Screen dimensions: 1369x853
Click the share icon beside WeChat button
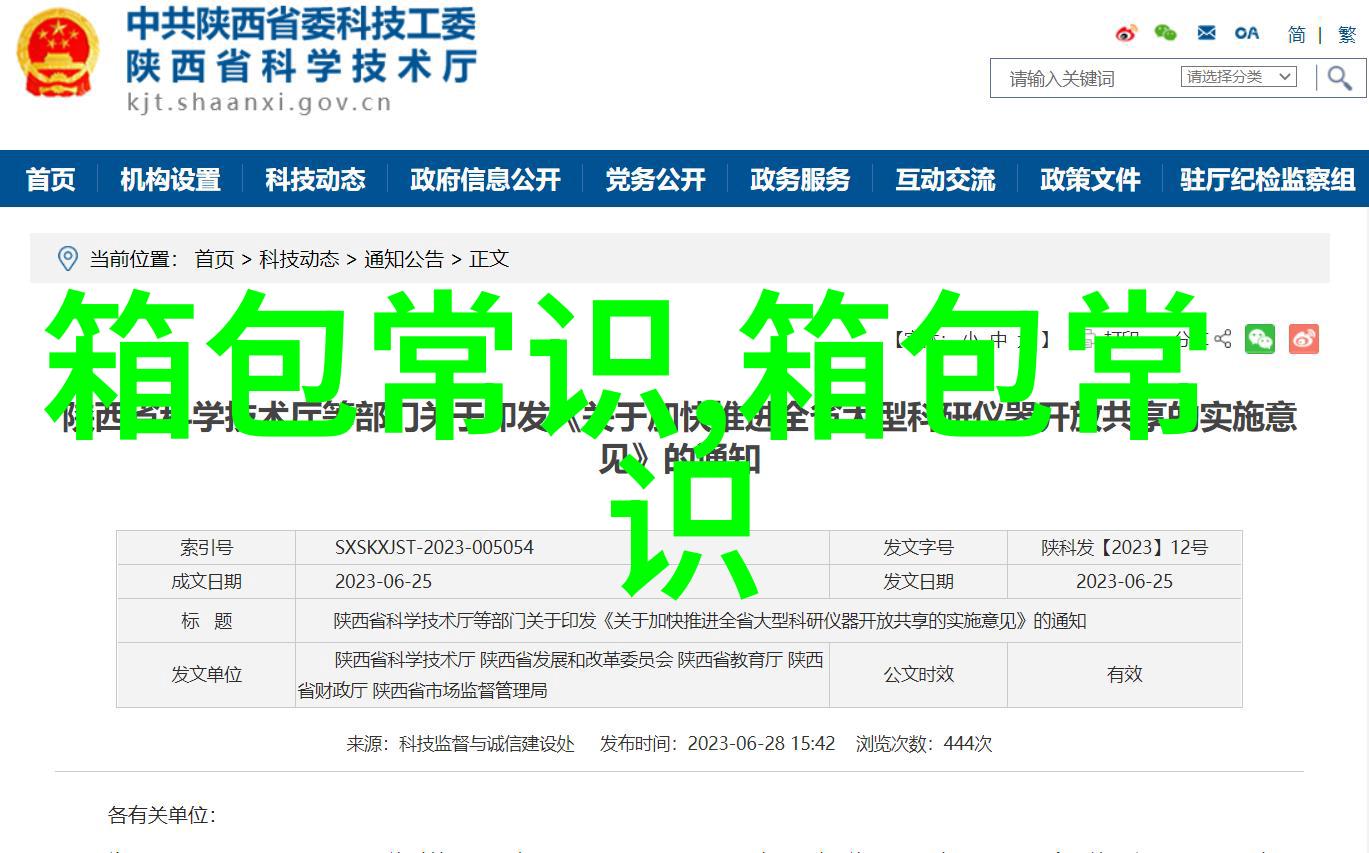(x=1223, y=339)
